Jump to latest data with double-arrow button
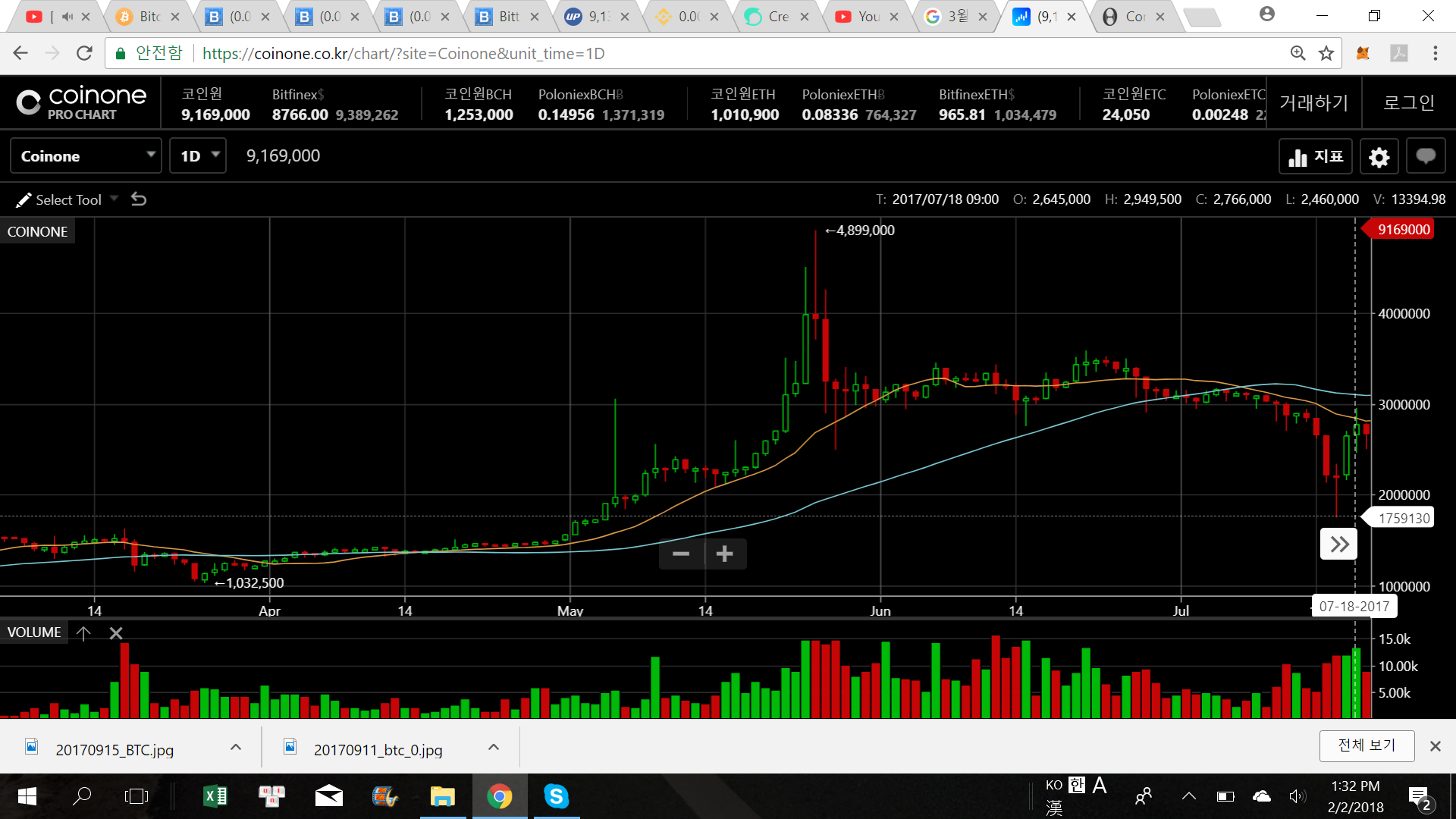 pos(1338,544)
